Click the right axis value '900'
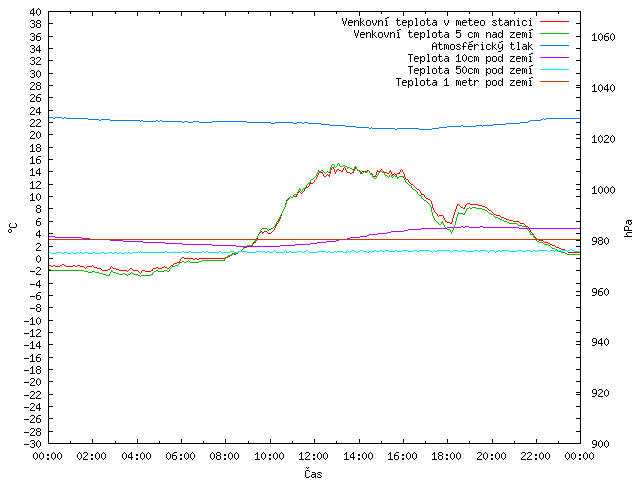 point(600,444)
